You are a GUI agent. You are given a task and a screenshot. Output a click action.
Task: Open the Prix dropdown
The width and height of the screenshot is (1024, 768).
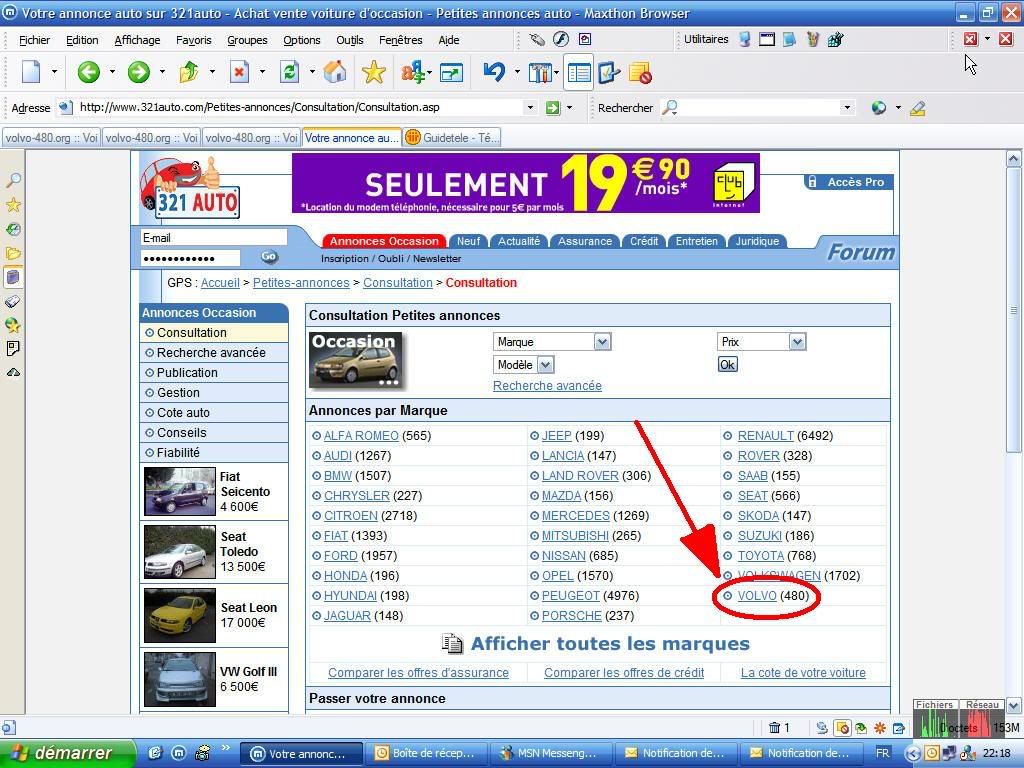click(x=761, y=342)
